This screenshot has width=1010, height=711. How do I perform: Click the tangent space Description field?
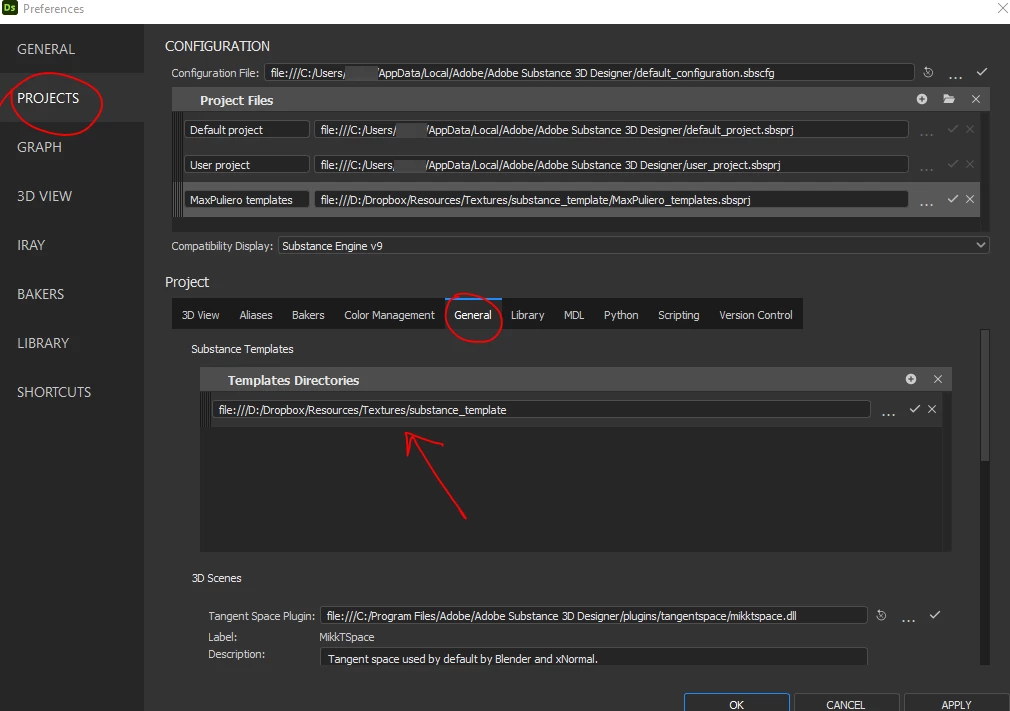click(593, 658)
